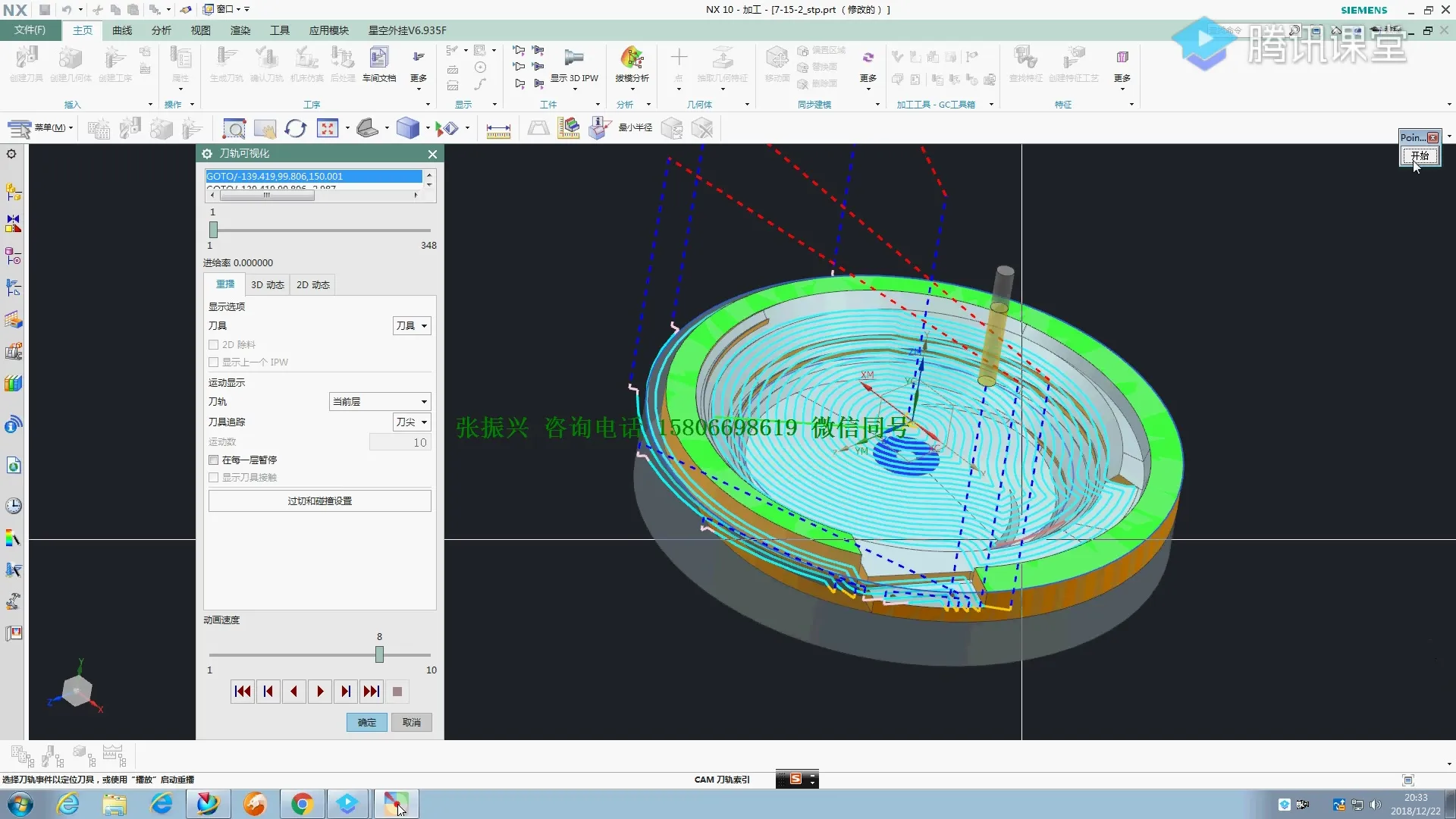Screen dimensions: 1456x819
Task: Expand the 刀轨 当前层 dropdown
Action: tap(380, 402)
